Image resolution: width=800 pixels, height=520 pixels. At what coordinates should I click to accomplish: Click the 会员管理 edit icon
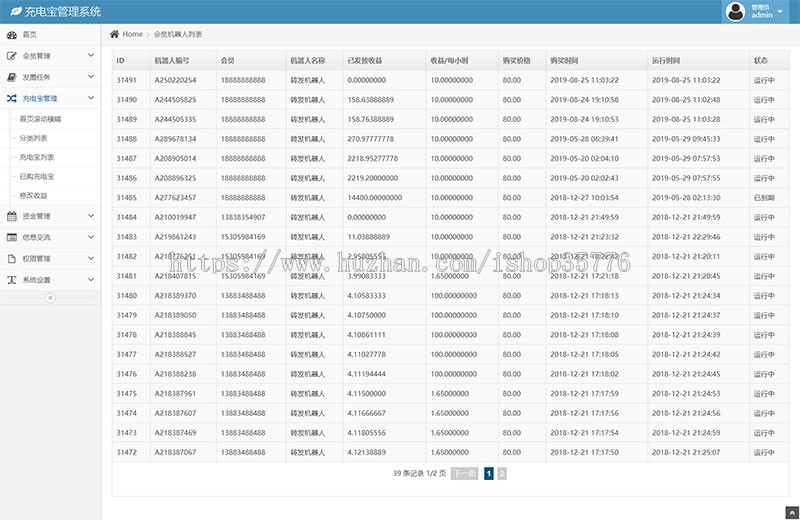click(x=11, y=56)
